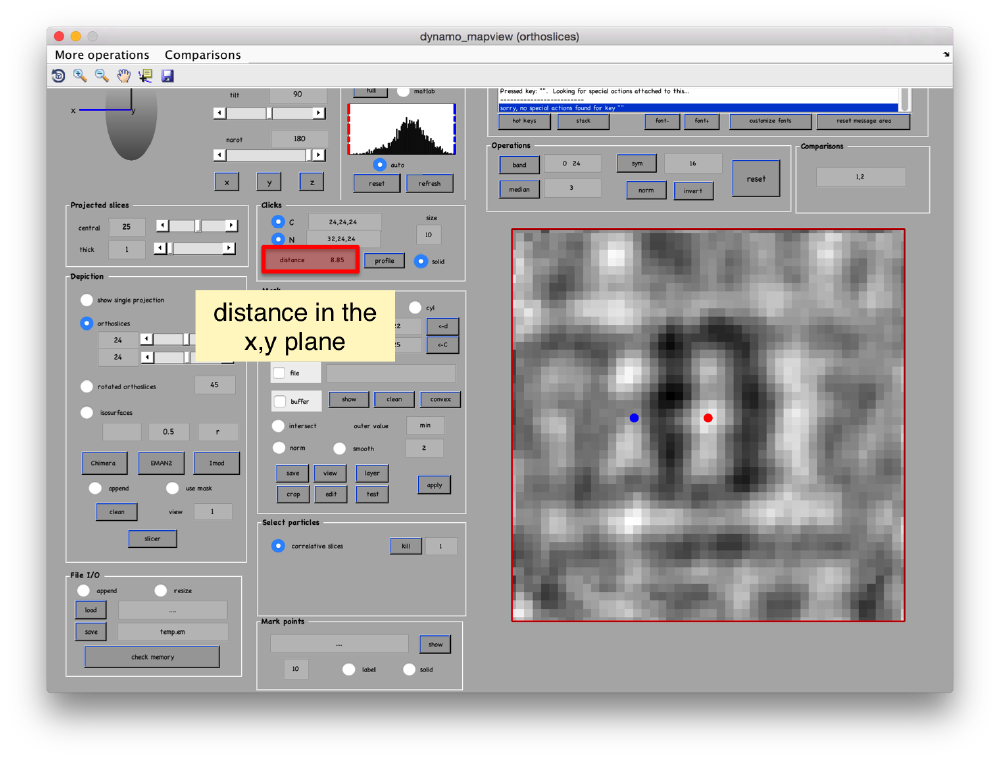This screenshot has height=760, width=1000.
Task: Click the mask convex button
Action: point(441,399)
